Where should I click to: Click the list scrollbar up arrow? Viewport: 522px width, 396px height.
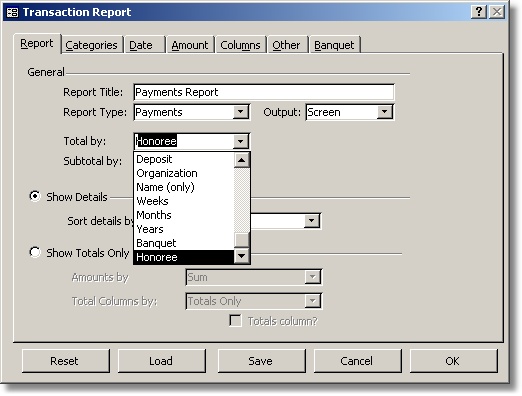(x=242, y=160)
